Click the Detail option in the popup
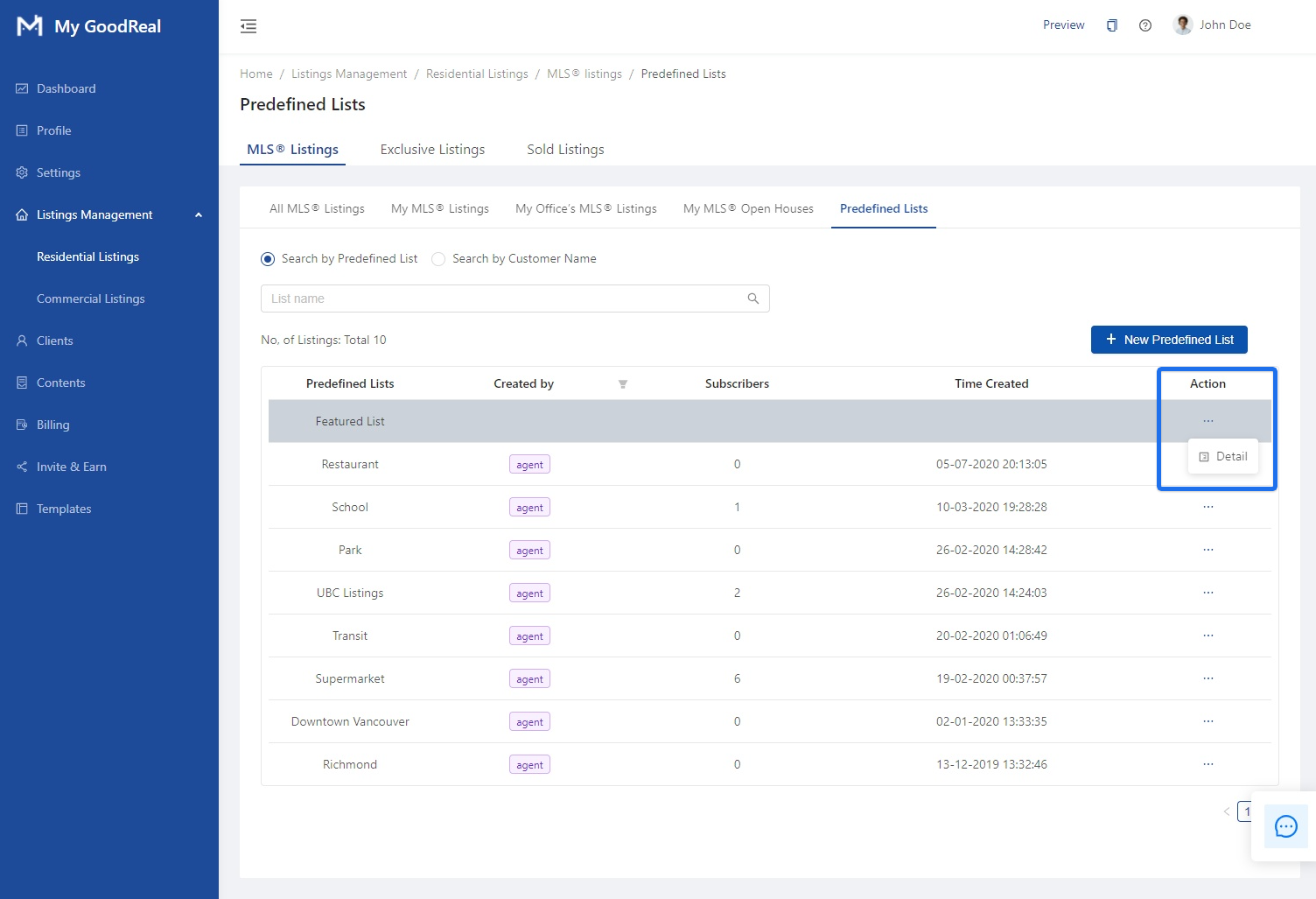The image size is (1316, 899). [1223, 456]
